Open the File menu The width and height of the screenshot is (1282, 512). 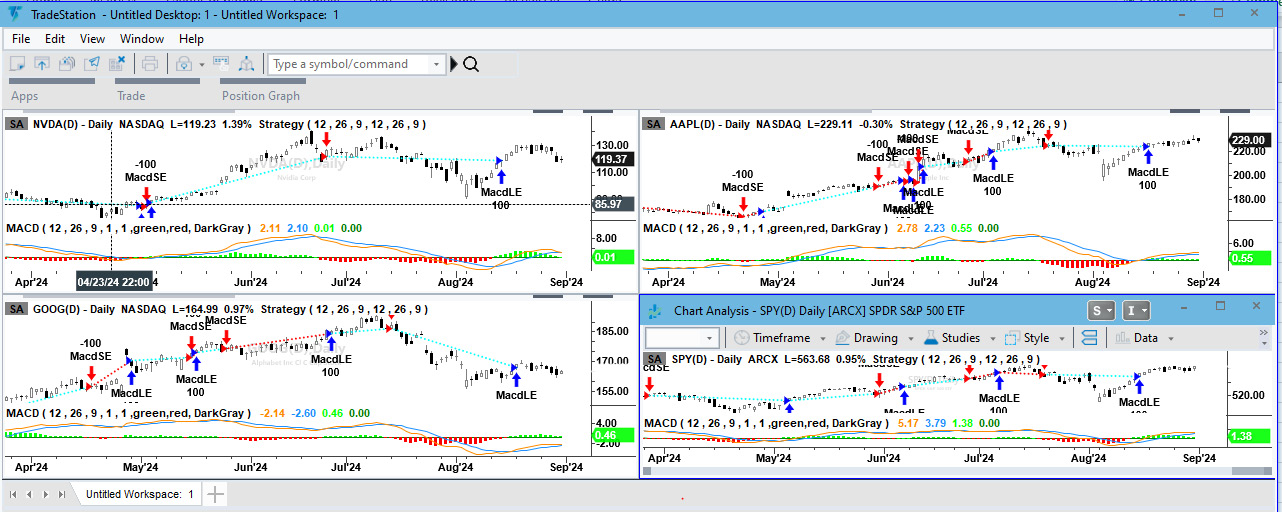click(21, 39)
